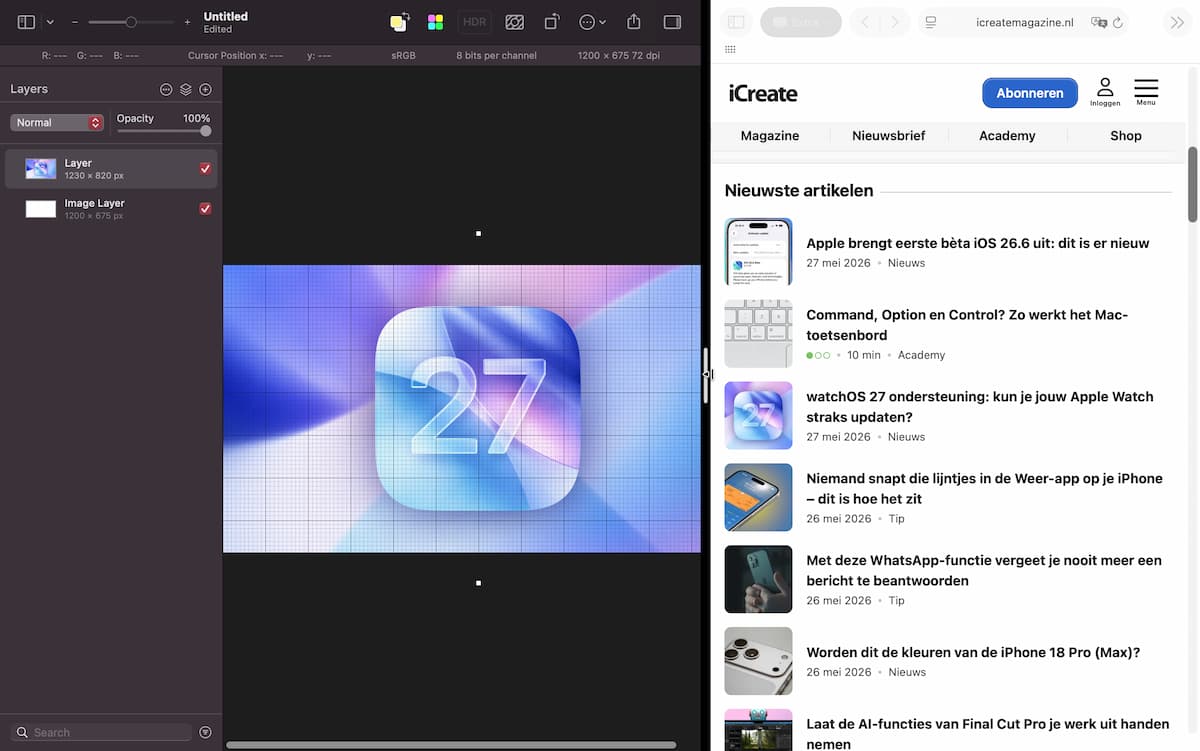1200x751 pixels.
Task: Click the rotate canvas icon in toolbar
Action: coord(552,22)
